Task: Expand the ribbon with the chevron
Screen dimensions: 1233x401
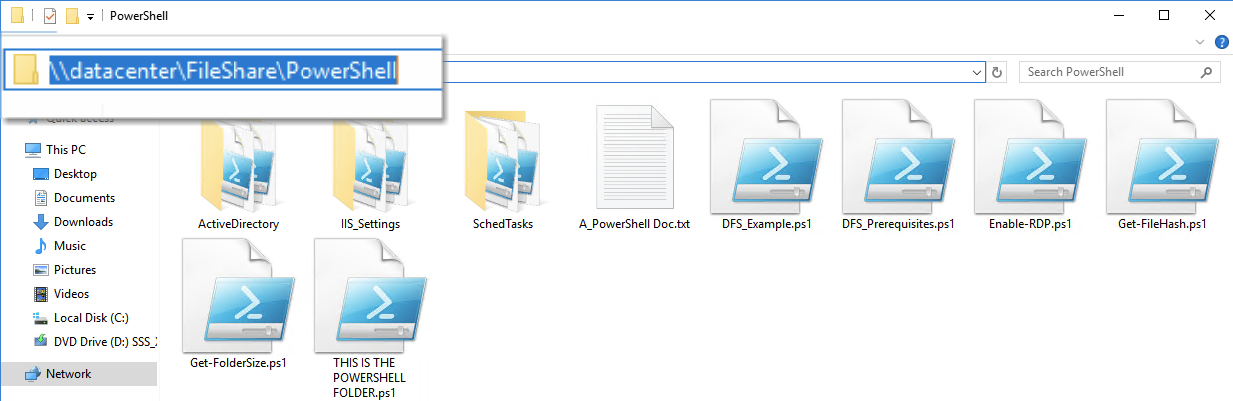Action: [1201, 42]
